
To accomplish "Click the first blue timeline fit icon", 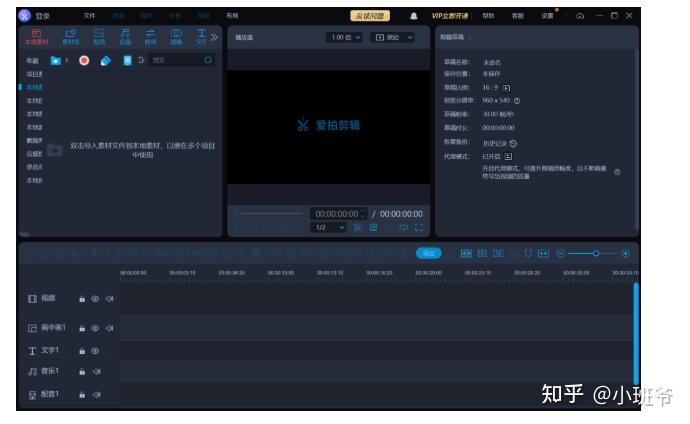I will pos(466,253).
